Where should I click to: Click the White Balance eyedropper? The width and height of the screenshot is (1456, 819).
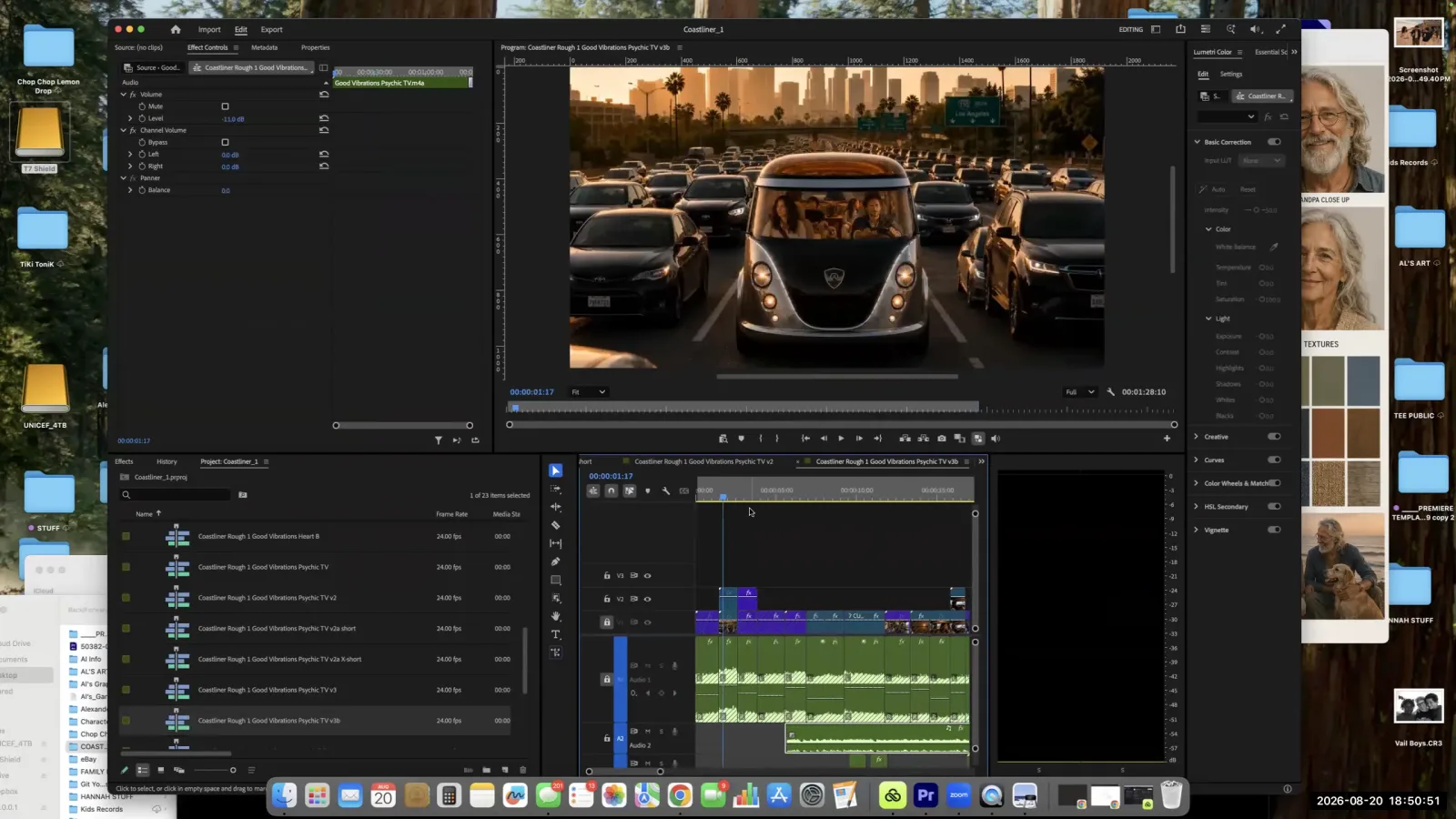[x=1274, y=247]
